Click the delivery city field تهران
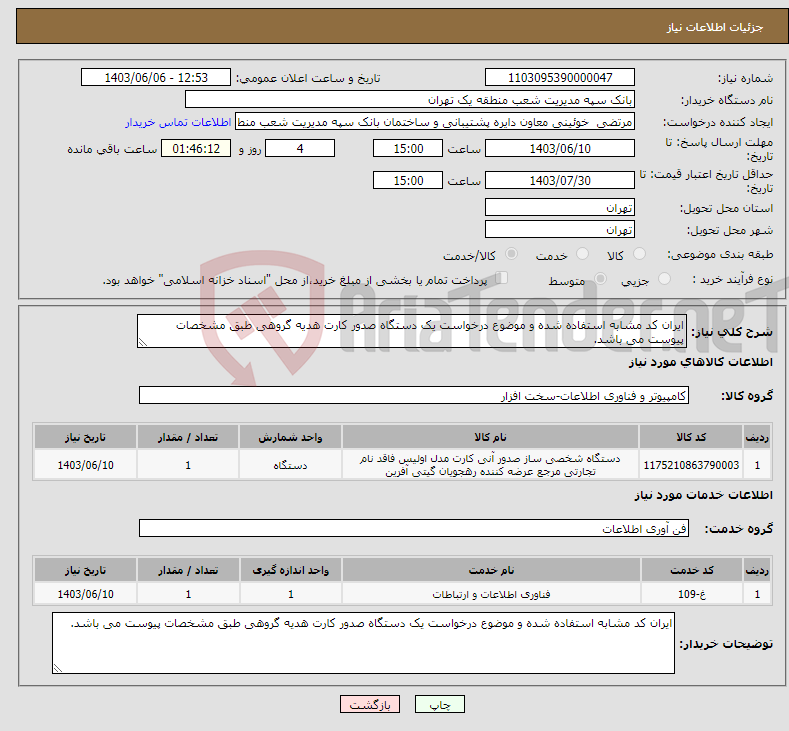The height and width of the screenshot is (731, 789). (x=560, y=229)
